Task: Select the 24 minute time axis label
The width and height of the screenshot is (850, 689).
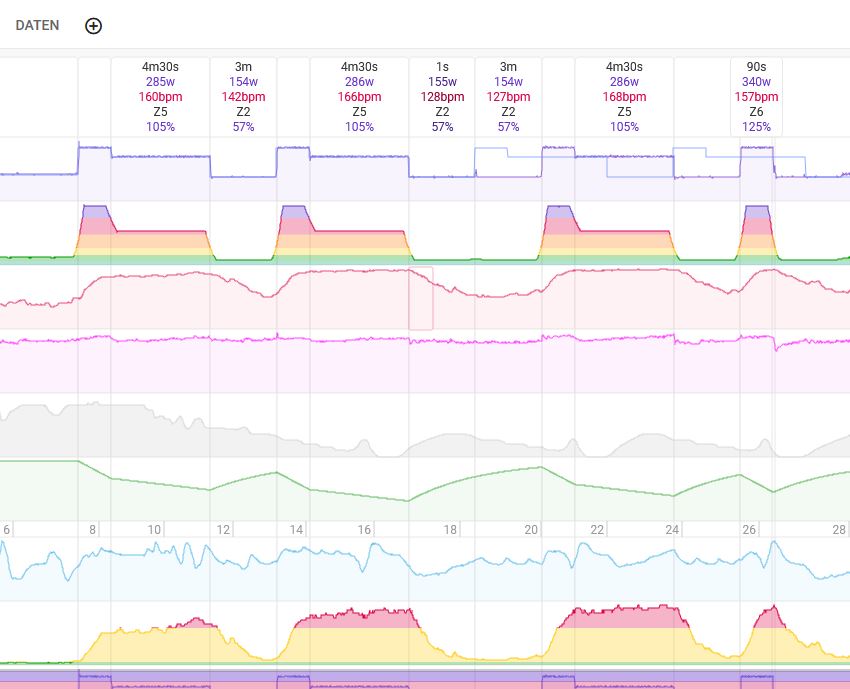Action: (672, 530)
